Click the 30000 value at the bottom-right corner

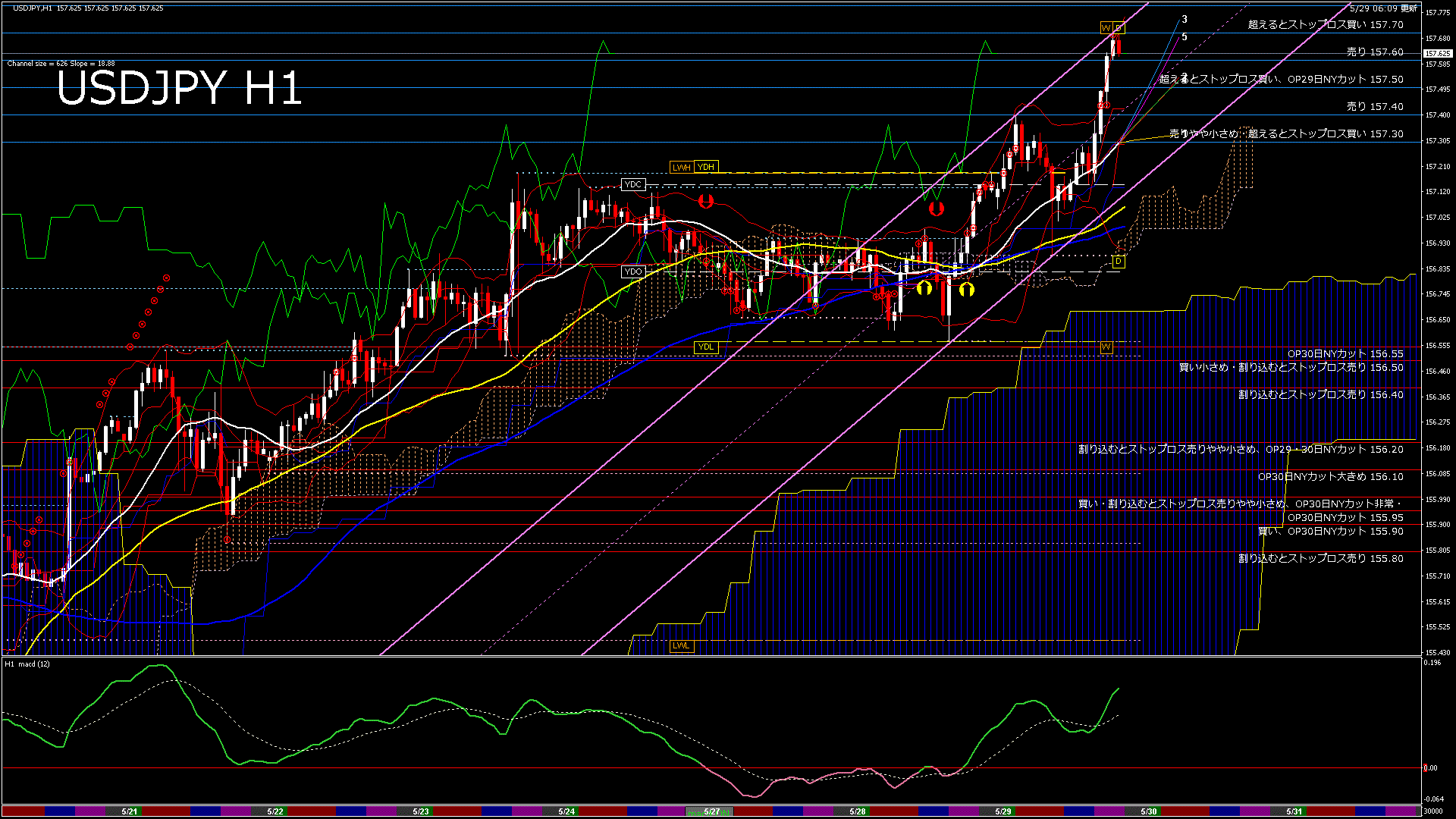pyautogui.click(x=1434, y=811)
